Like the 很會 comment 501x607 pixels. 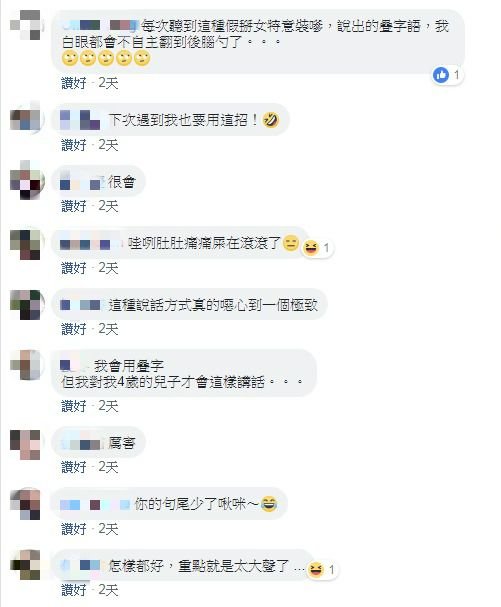pos(74,206)
